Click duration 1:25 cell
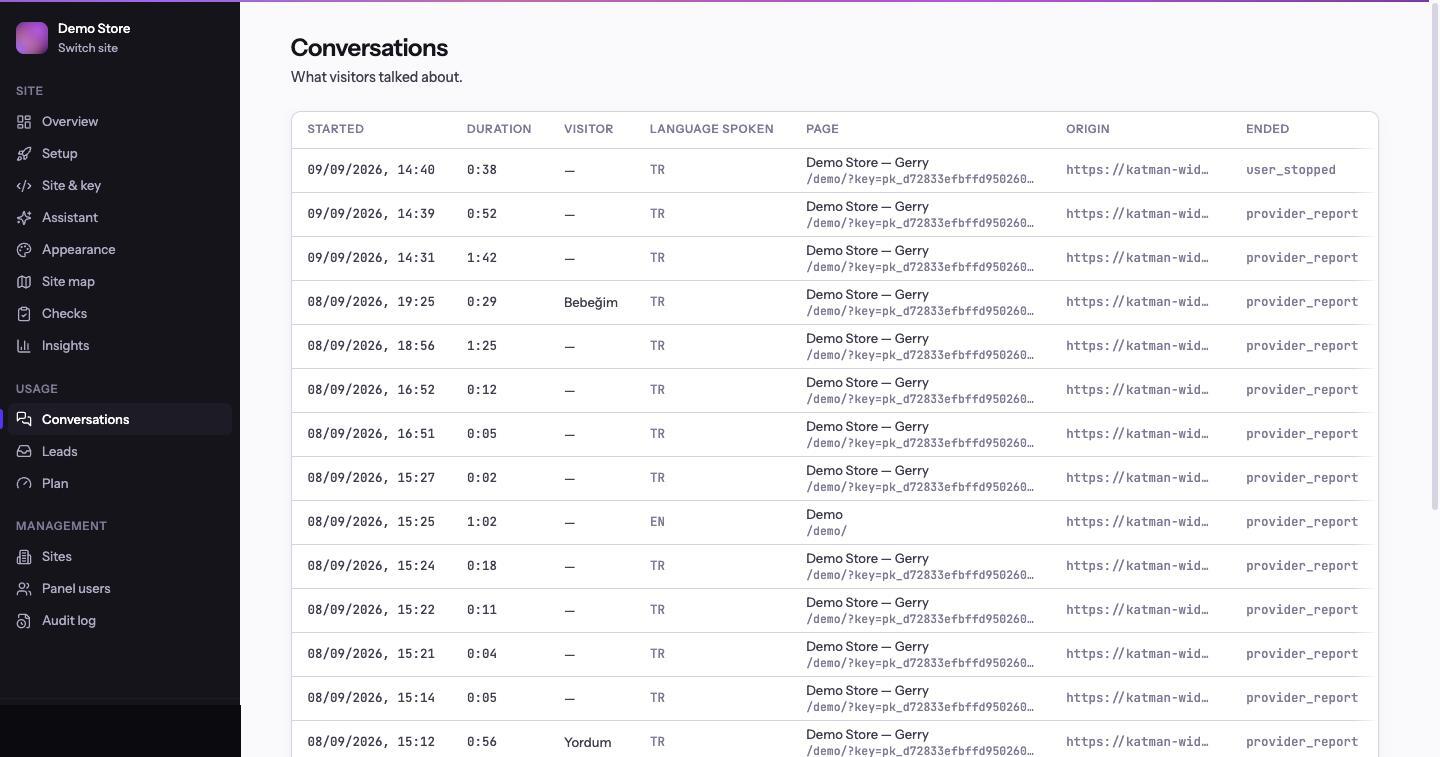Screen dimensions: 1440x757 pyautogui.click(x=481, y=346)
